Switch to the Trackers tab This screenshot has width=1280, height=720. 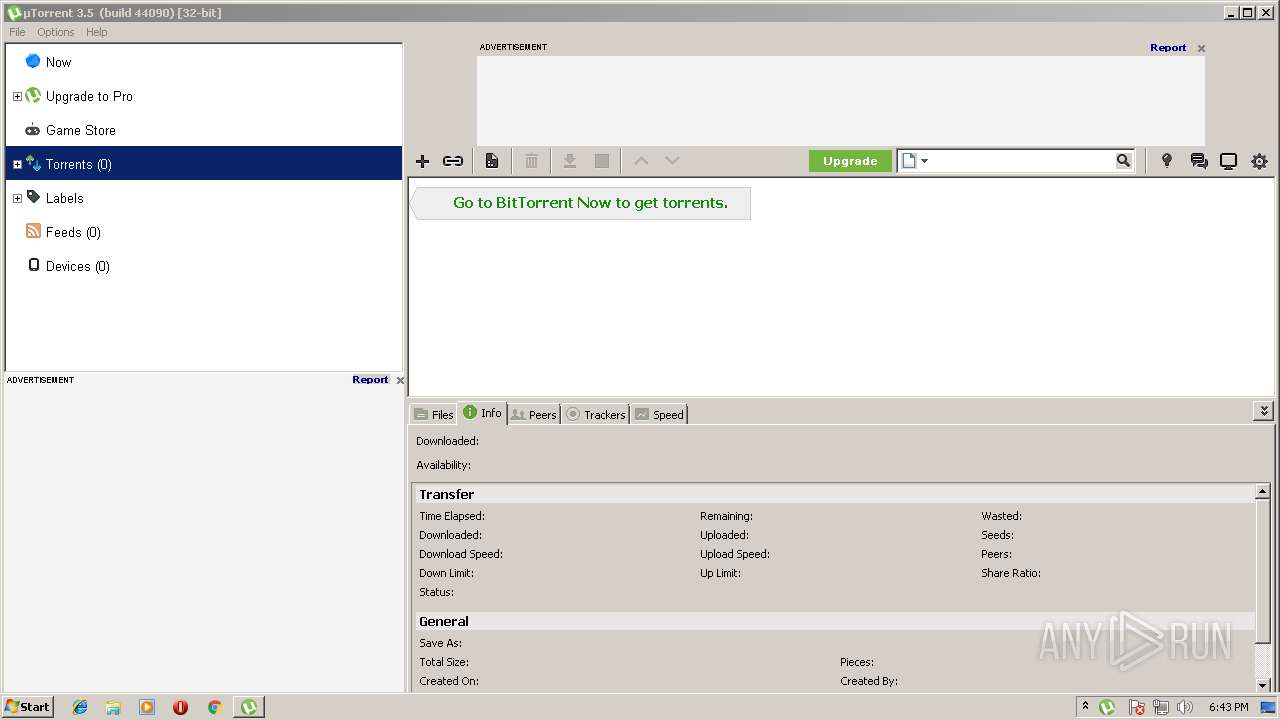coord(595,414)
